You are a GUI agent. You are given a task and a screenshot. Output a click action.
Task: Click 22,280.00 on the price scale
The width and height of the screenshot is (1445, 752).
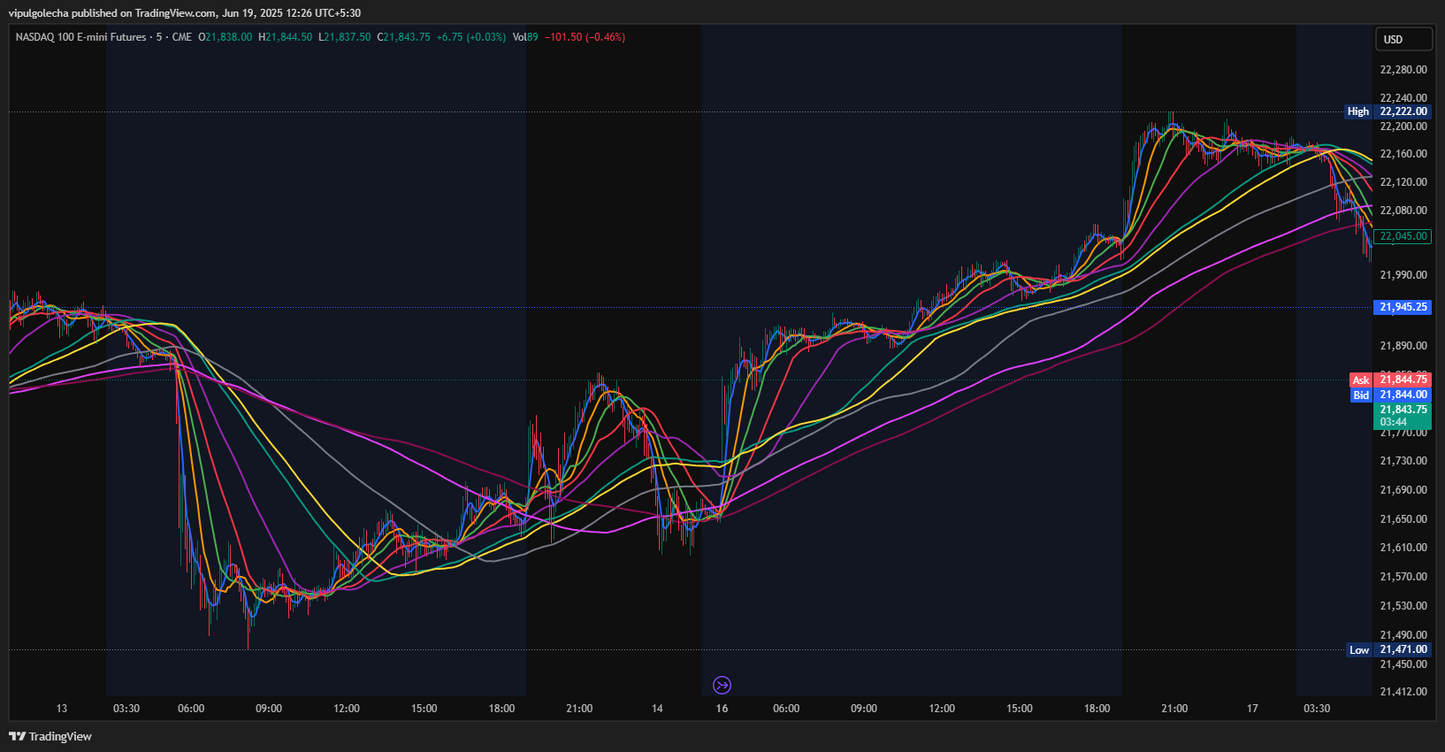click(x=1402, y=69)
